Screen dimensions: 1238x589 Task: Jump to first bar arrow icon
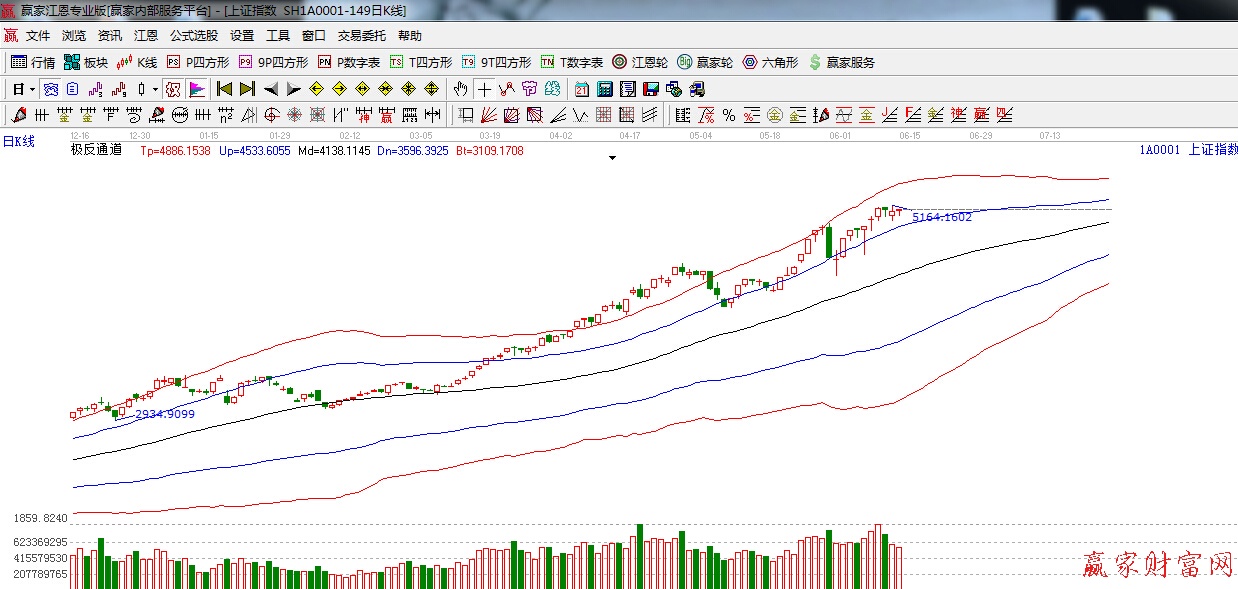pos(224,89)
